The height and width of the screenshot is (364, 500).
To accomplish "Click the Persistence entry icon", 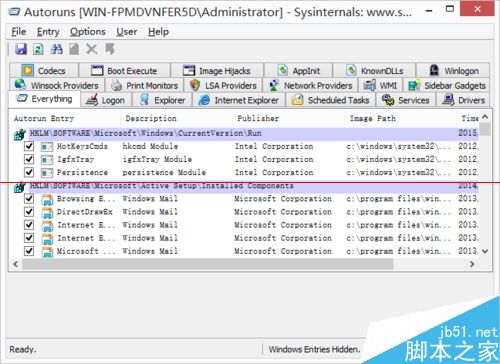I will coord(47,172).
